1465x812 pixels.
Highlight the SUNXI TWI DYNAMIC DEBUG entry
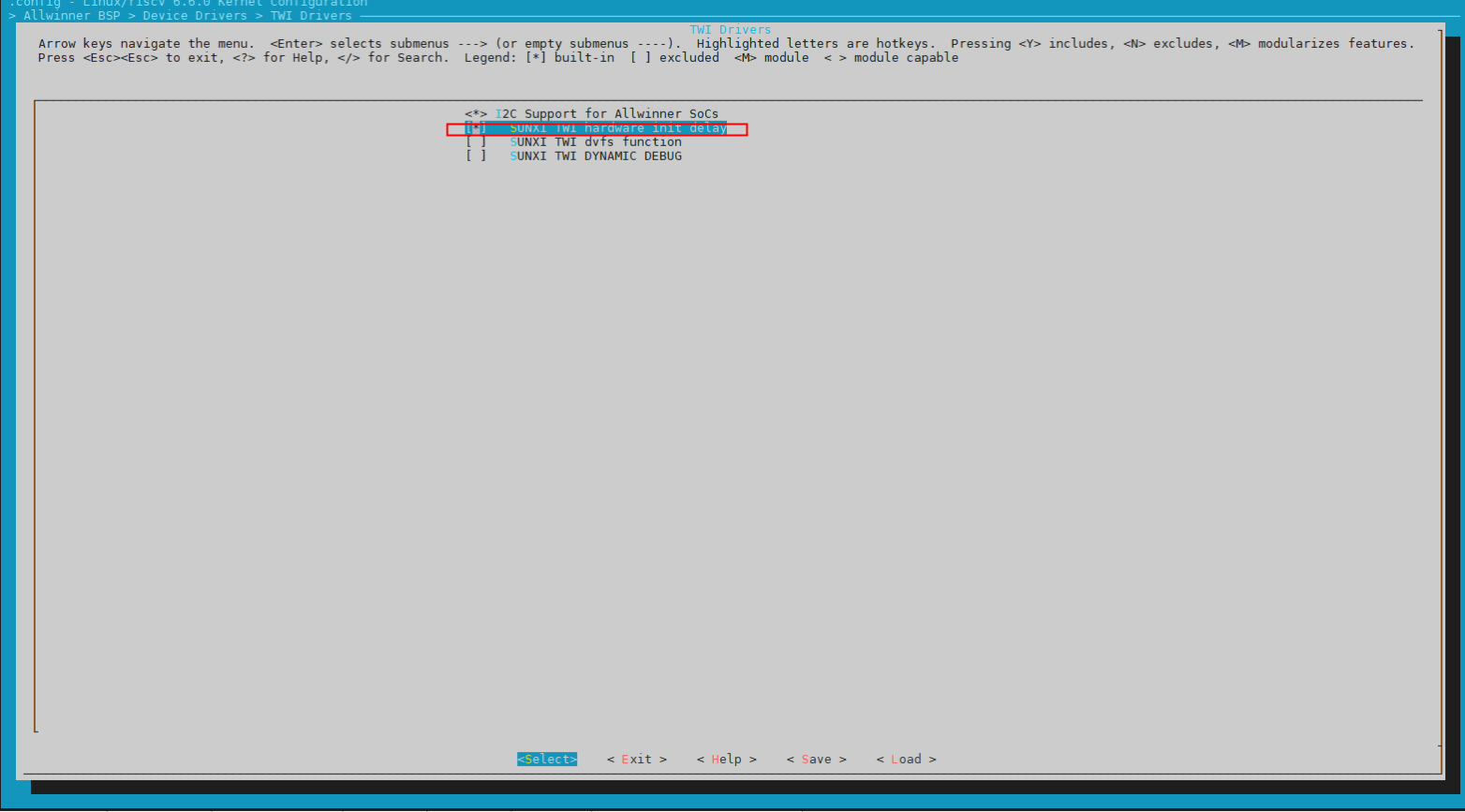596,156
